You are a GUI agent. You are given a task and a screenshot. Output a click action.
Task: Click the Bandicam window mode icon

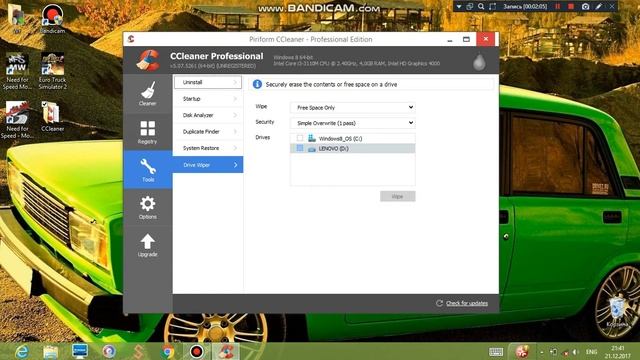coord(470,7)
